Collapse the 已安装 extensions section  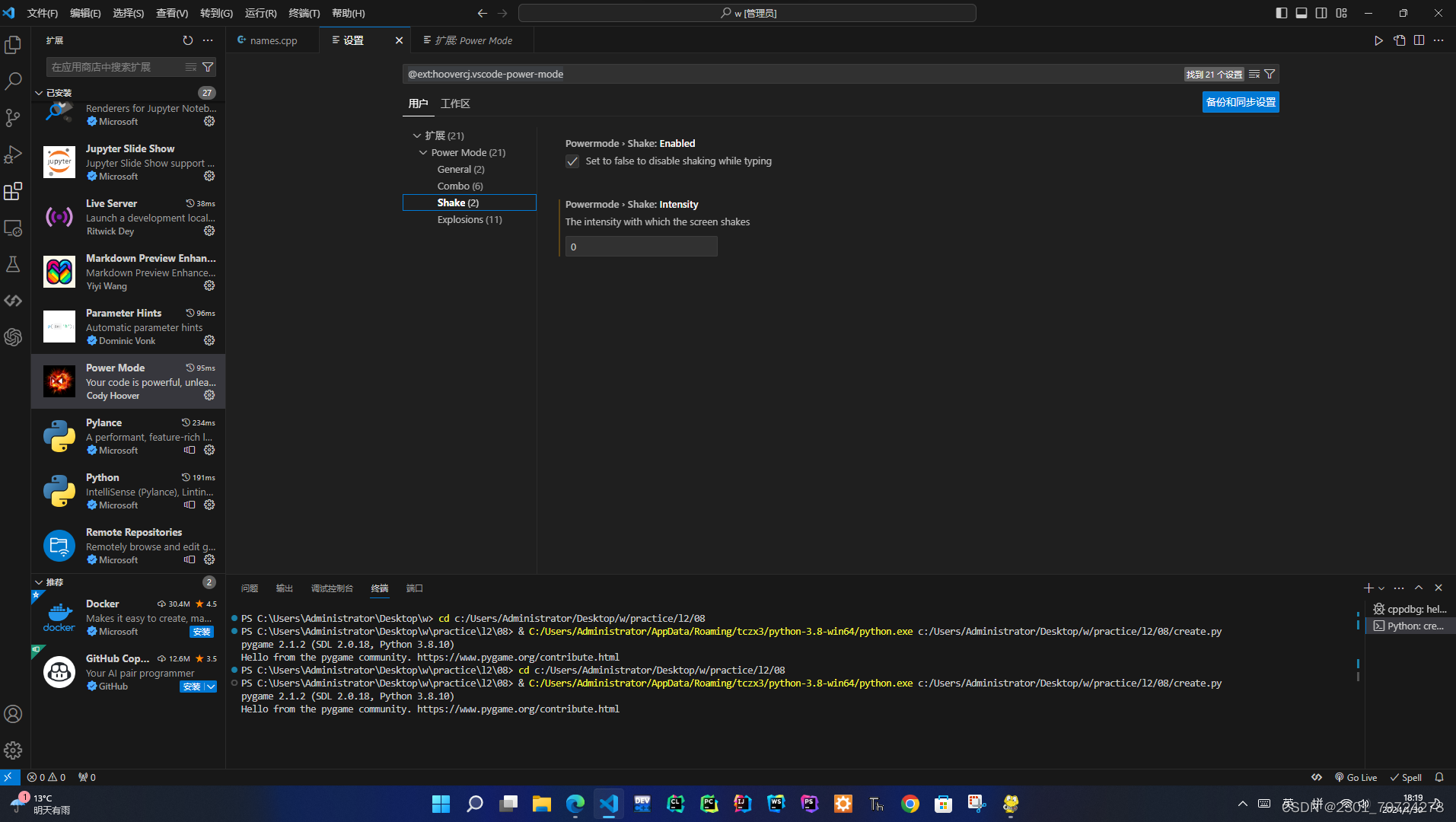tap(39, 92)
